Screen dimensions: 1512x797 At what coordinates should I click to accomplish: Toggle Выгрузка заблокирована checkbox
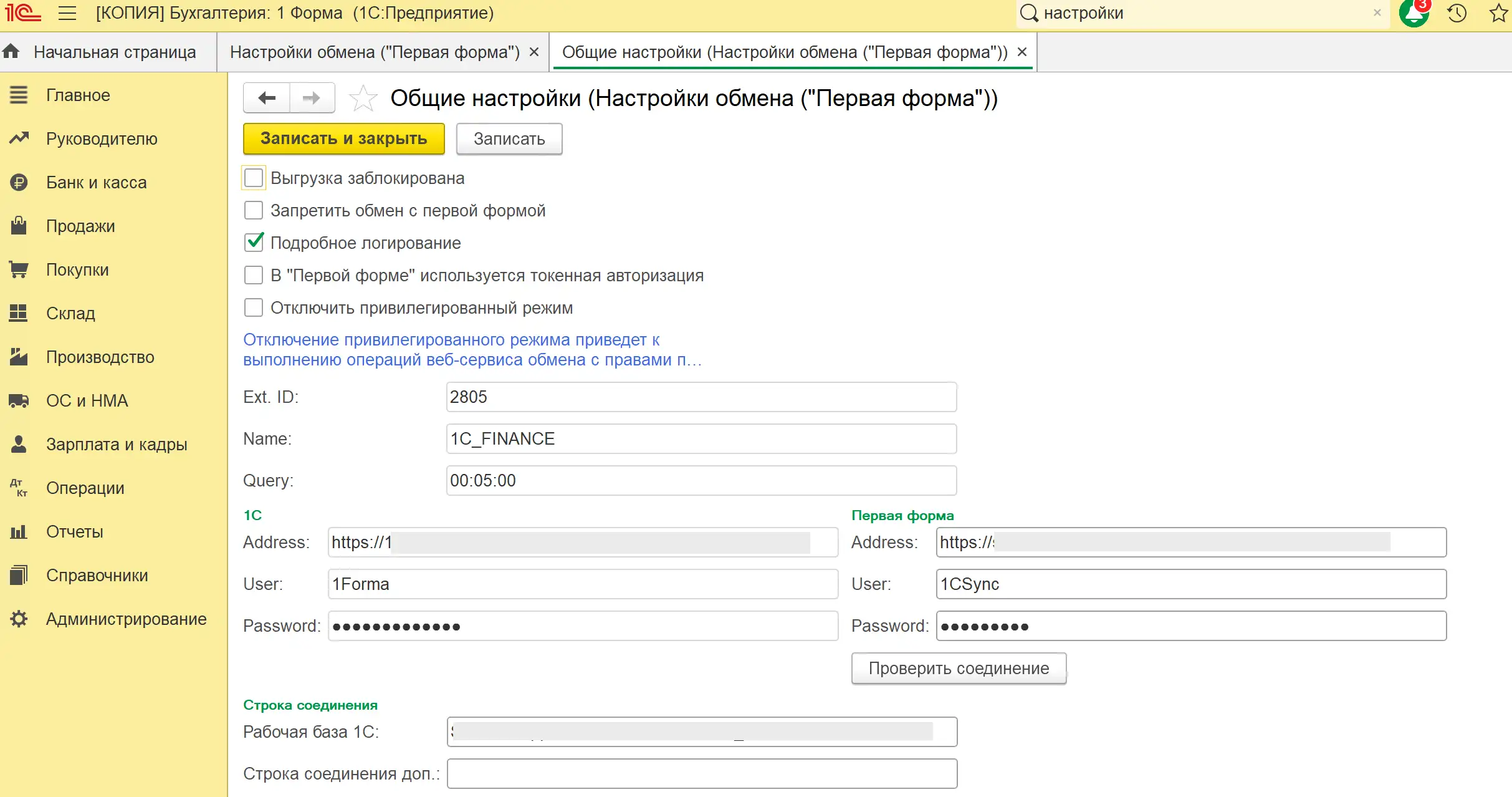coord(254,178)
